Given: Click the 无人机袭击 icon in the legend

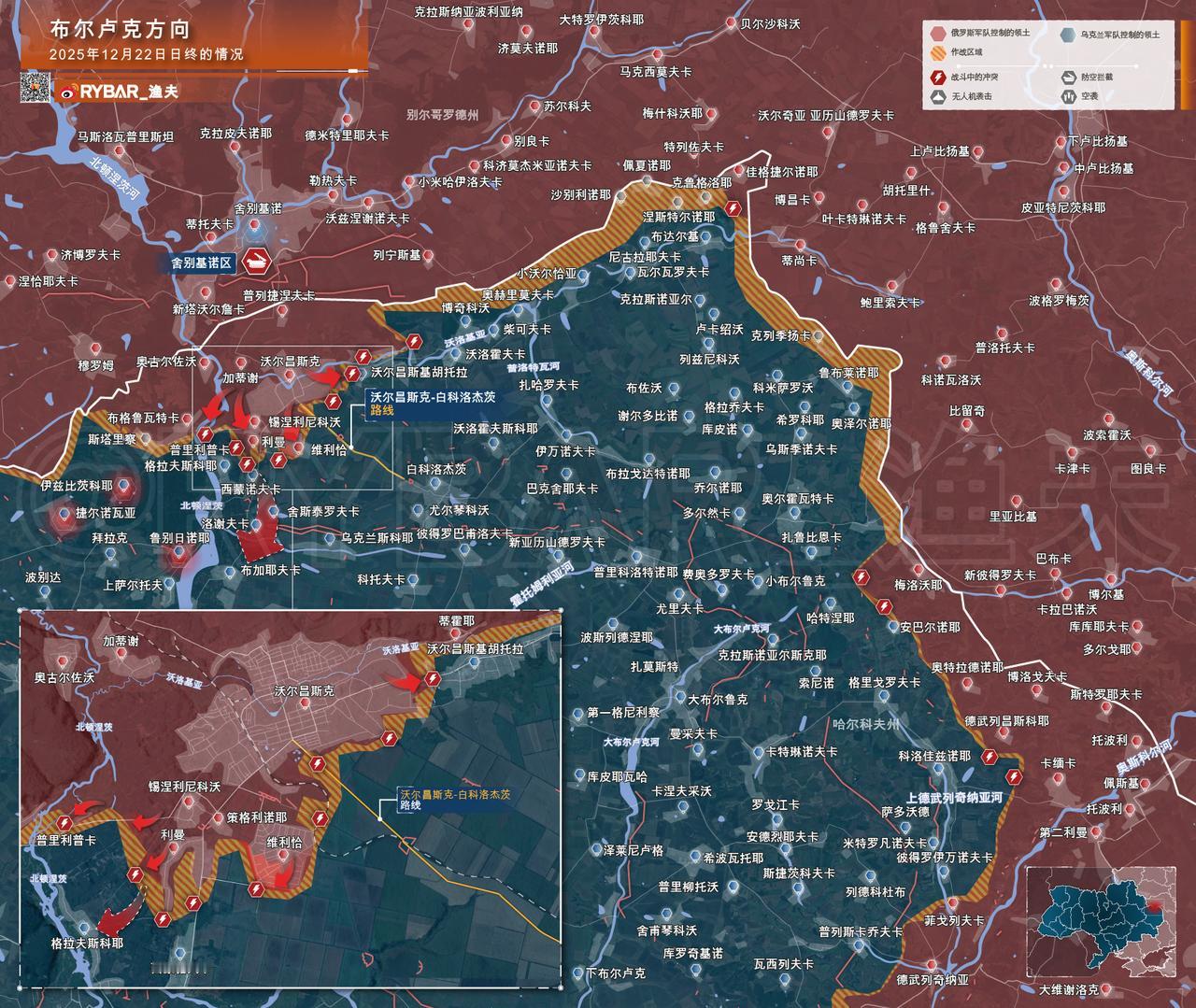Looking at the screenshot, I should [x=937, y=95].
